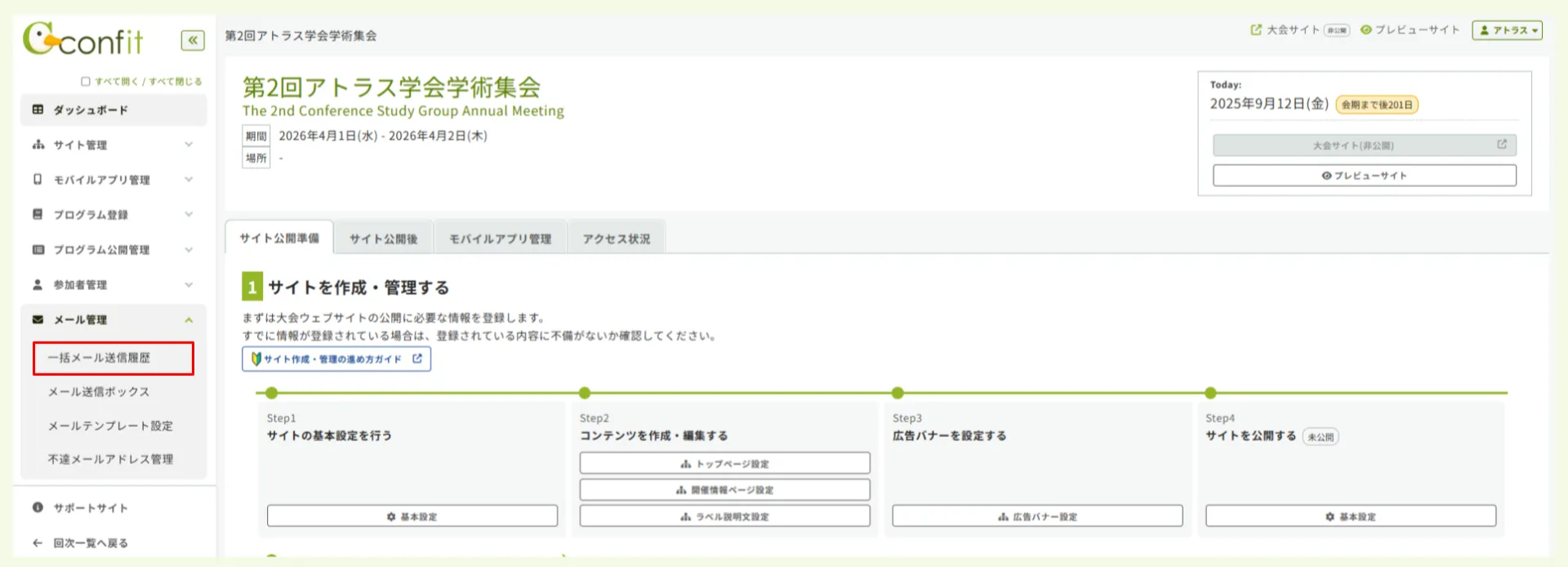This screenshot has width=1568, height=567.
Task: Click the 非公開 badge beside header 大会サイト
Action: pyautogui.click(x=1337, y=30)
